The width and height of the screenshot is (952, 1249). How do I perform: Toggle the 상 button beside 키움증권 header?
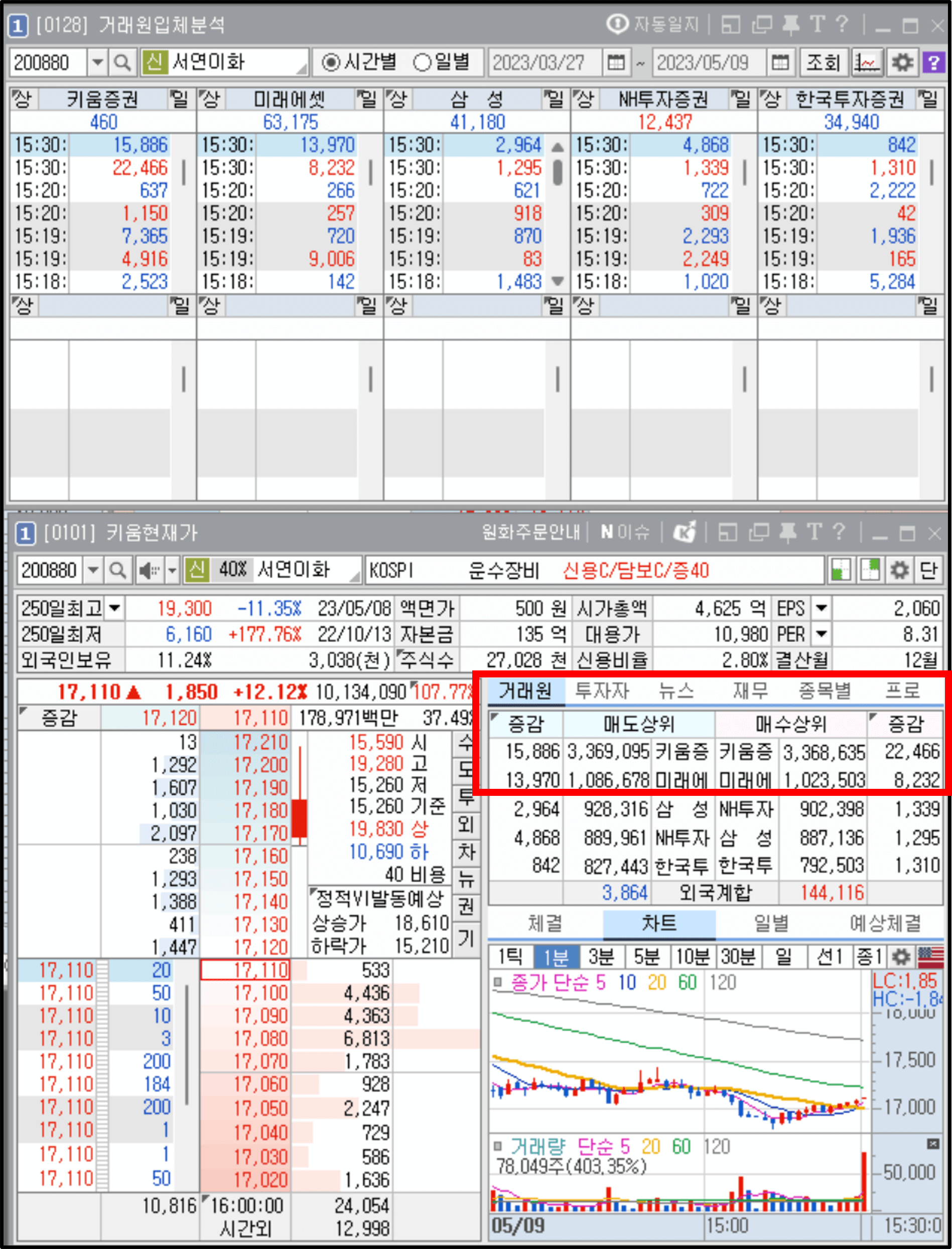[x=23, y=99]
